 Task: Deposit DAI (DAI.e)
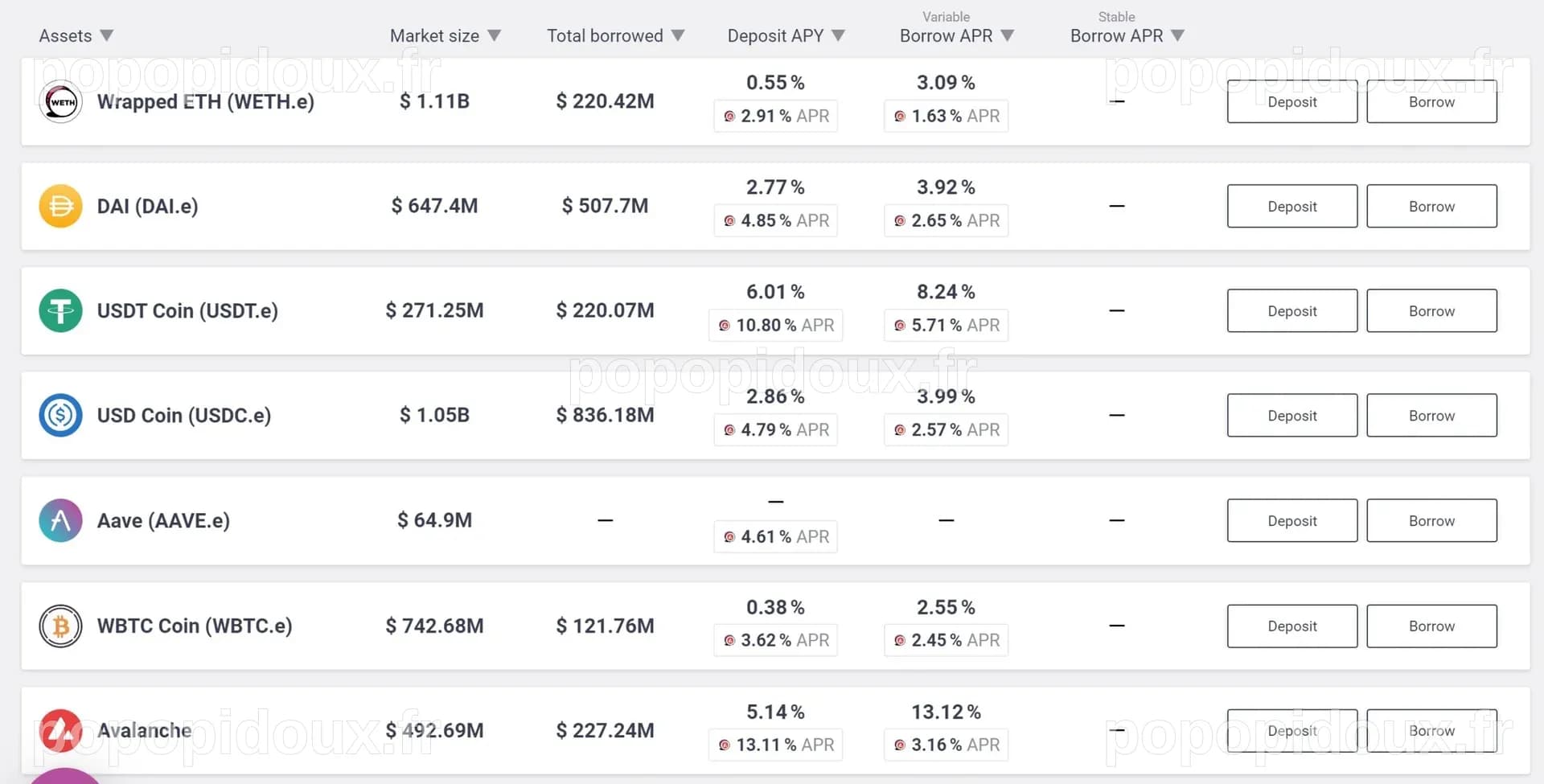point(1292,206)
